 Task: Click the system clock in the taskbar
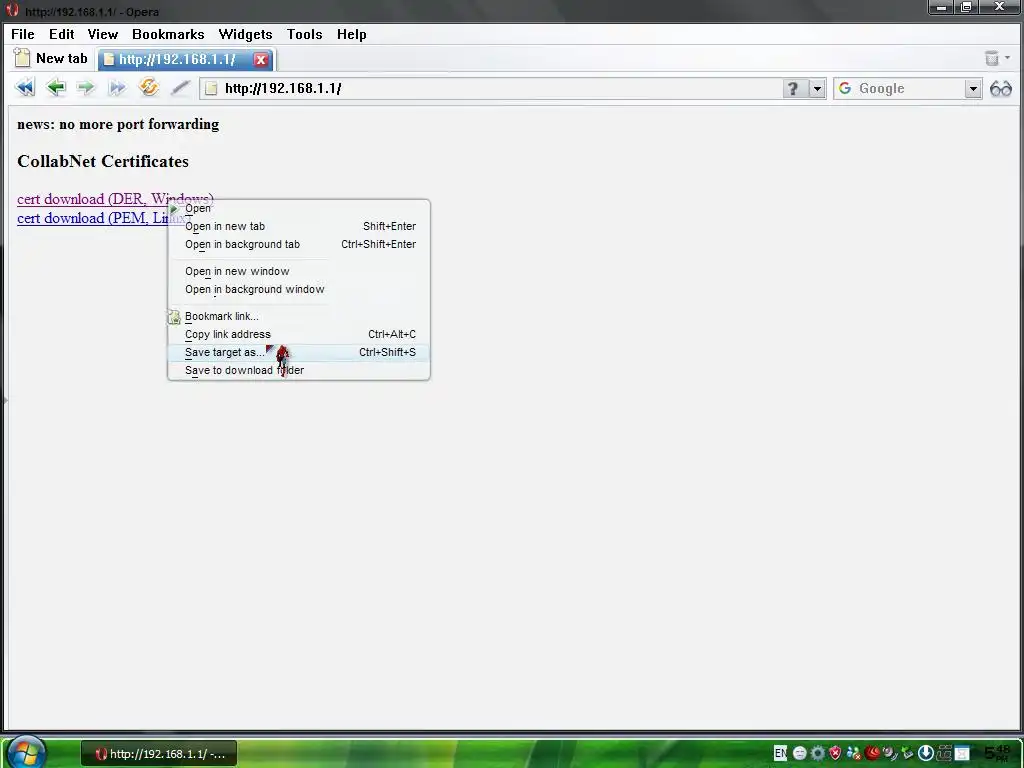coord(998,753)
